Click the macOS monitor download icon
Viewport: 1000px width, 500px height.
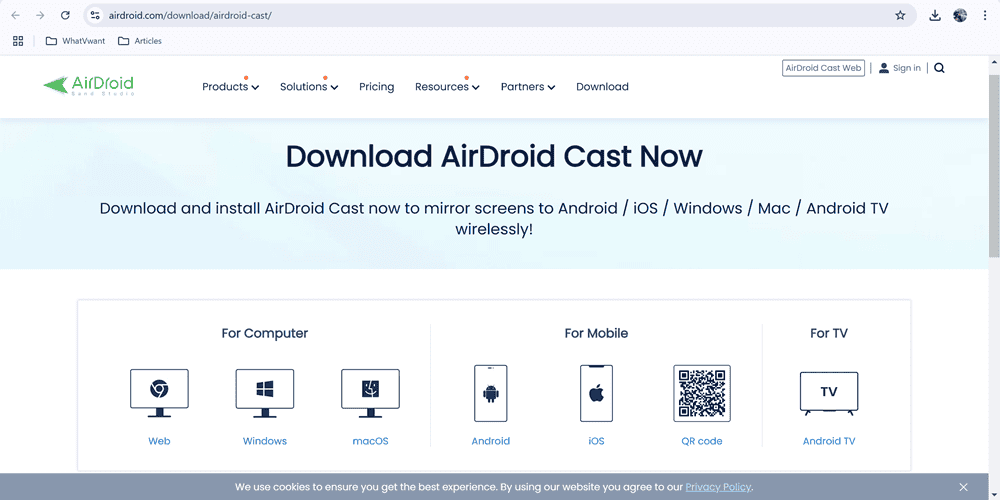pyautogui.click(x=371, y=393)
